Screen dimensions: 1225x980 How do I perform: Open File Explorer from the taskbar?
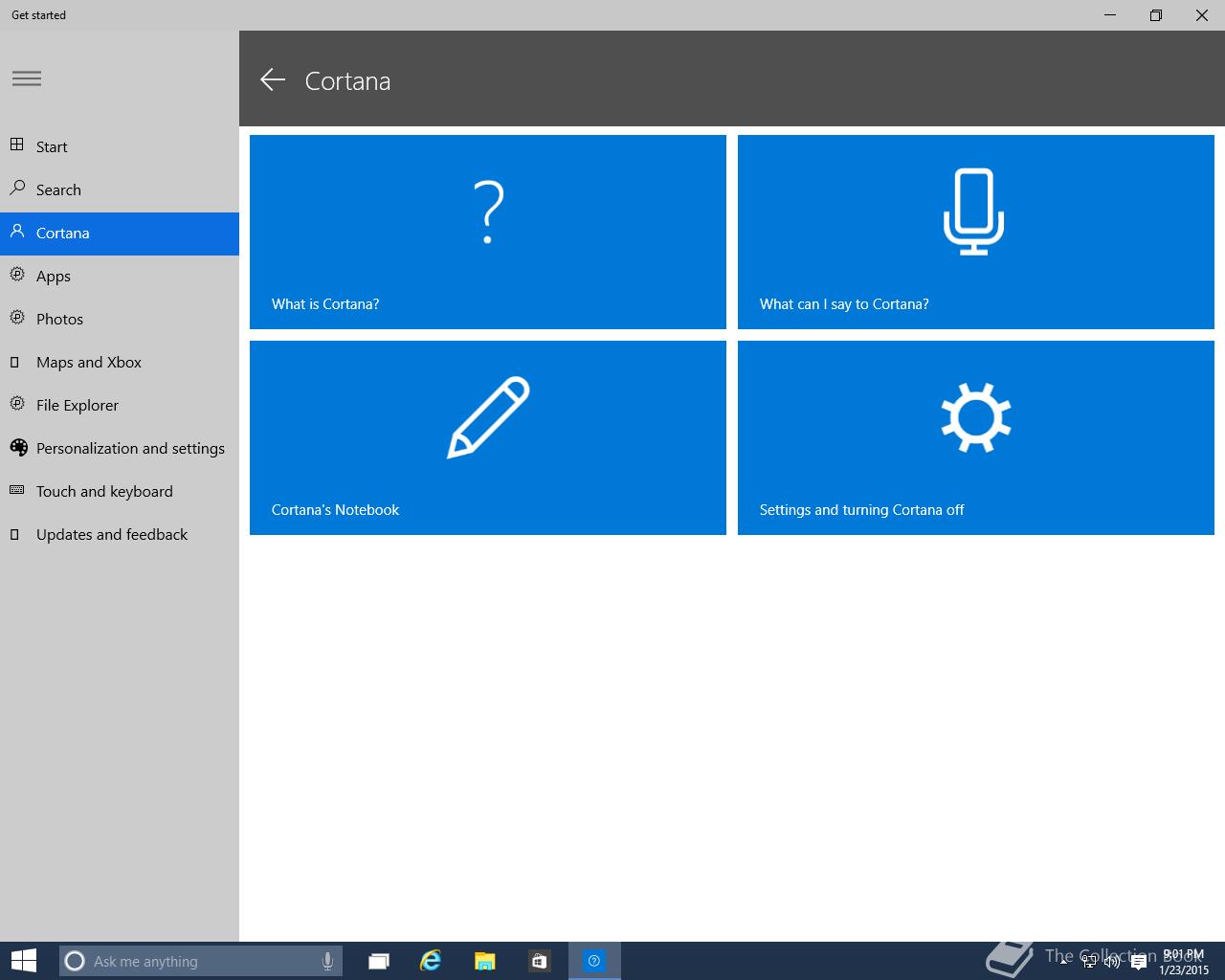pos(485,961)
